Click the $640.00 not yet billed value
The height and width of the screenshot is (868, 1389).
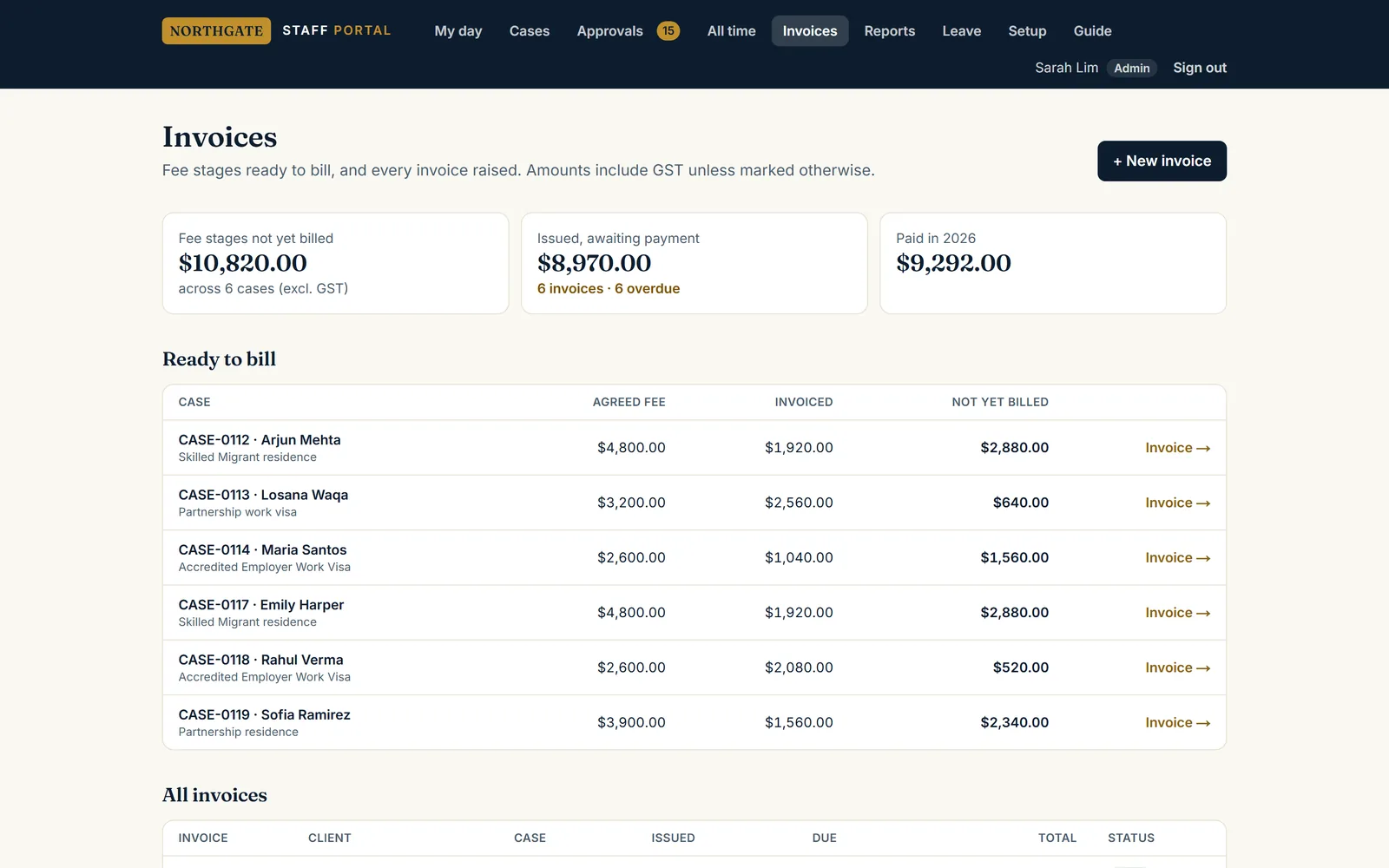coord(1020,503)
